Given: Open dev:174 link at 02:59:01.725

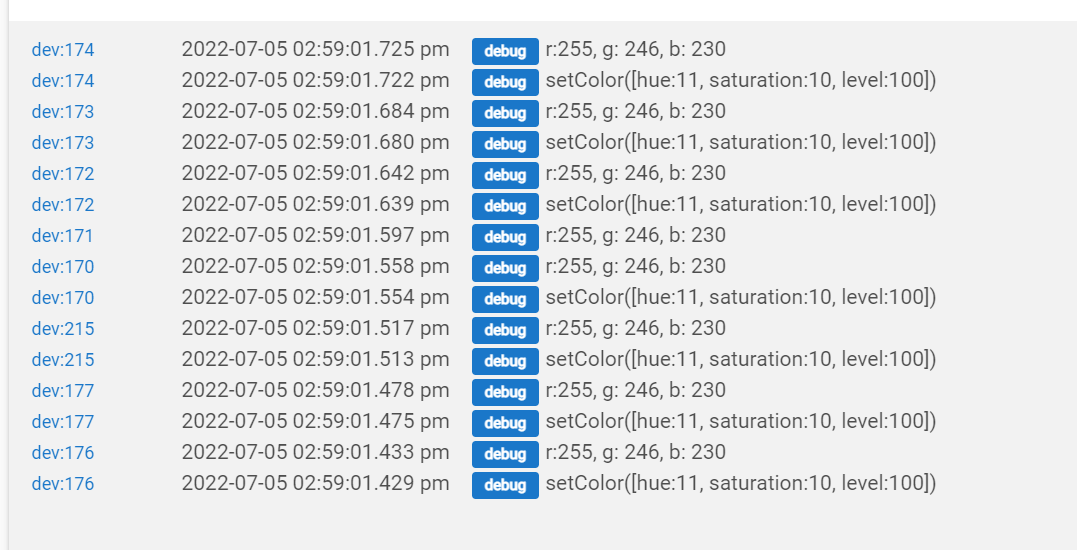Looking at the screenshot, I should click(x=63, y=50).
